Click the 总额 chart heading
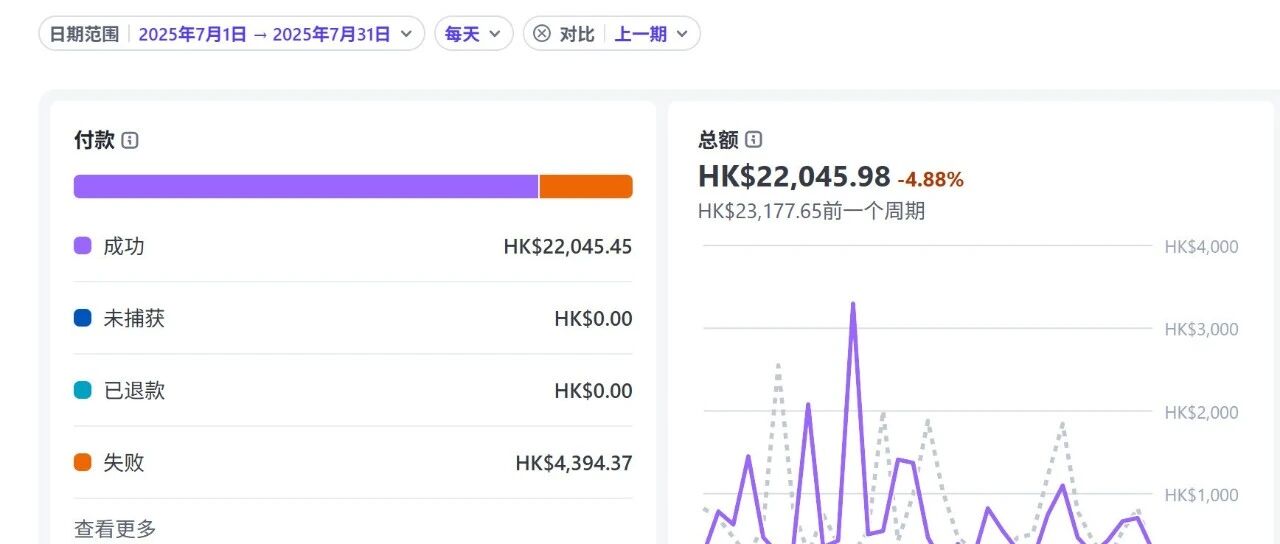Screen dimensions: 1280x544 coord(718,140)
